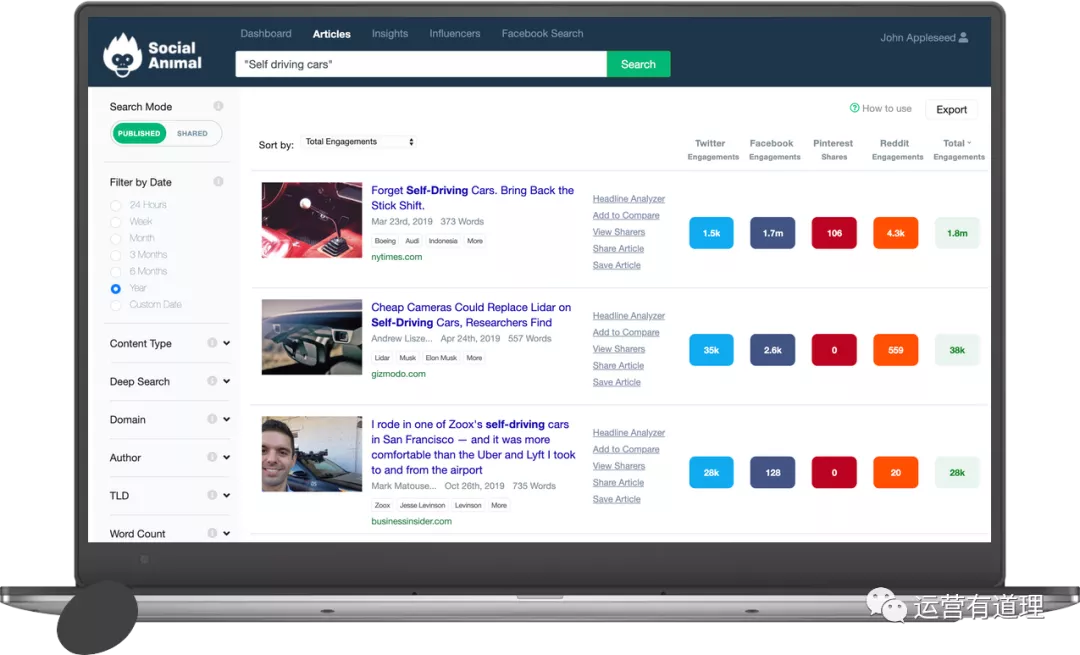Click the Export button
This screenshot has height=655, width=1080.
tap(951, 110)
